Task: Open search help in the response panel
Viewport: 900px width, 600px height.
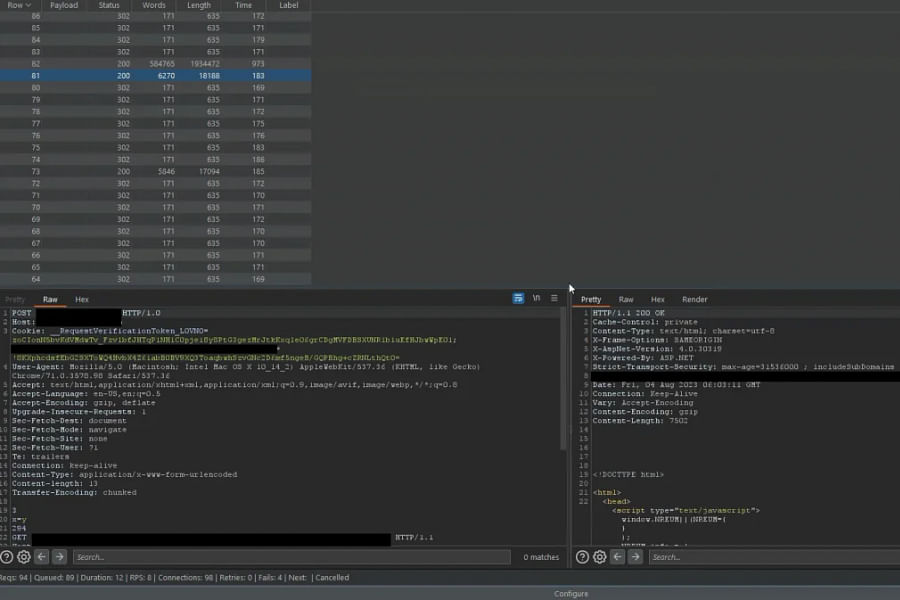Action: [x=582, y=557]
